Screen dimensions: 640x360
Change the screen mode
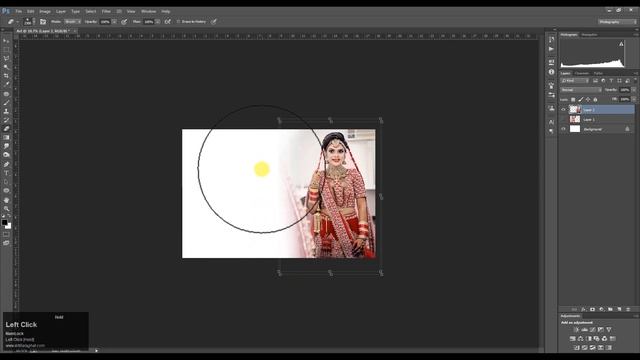tap(6, 243)
